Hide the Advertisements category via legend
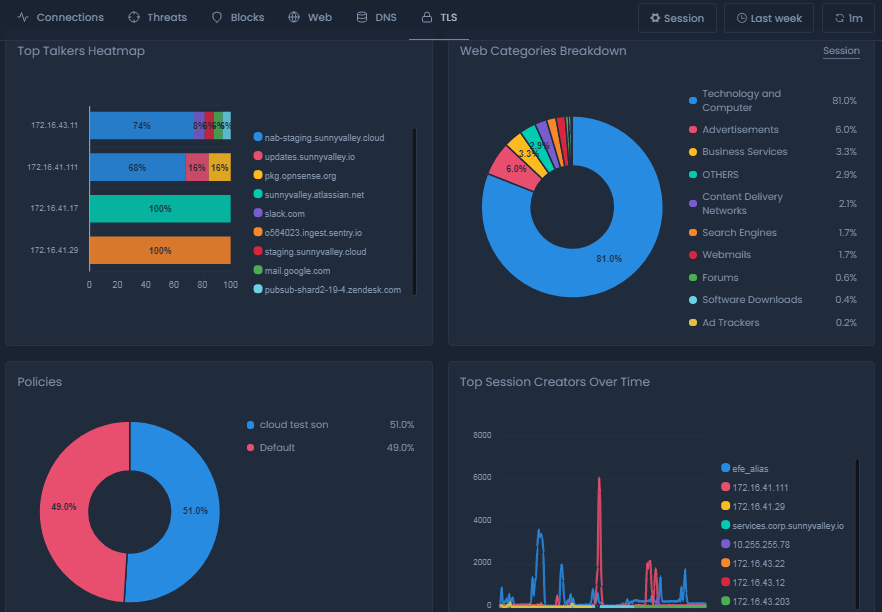Viewport: 882px width, 612px height. coord(738,129)
